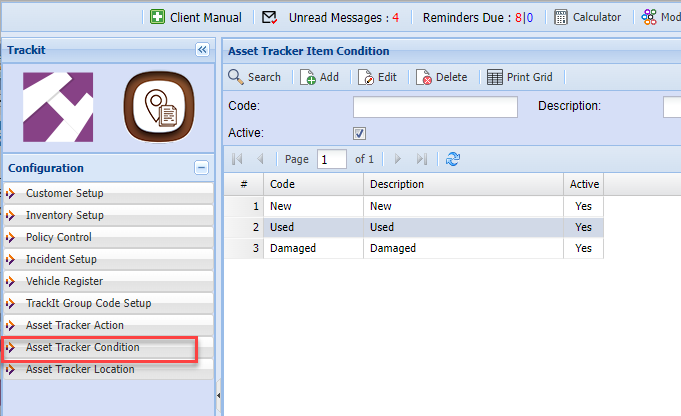Toggle the Active checkbox

tap(360, 133)
